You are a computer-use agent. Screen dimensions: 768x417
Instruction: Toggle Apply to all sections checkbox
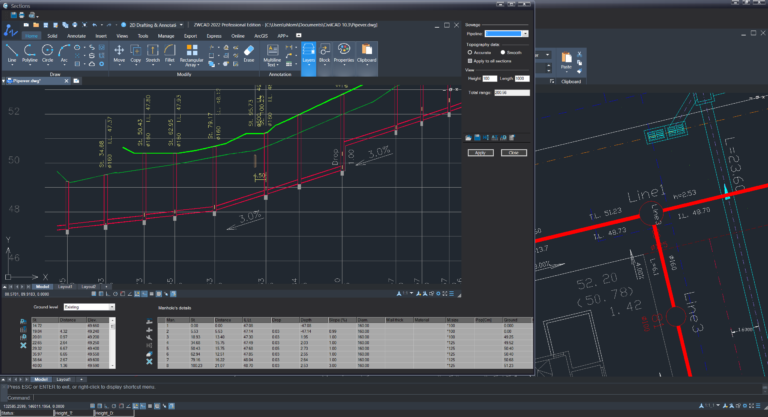pos(469,62)
